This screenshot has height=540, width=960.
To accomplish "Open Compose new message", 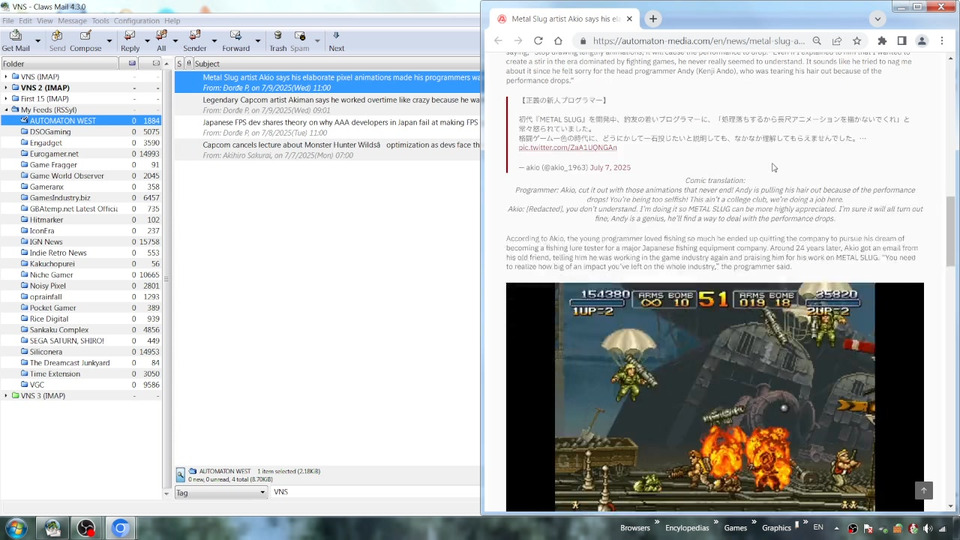I will click(86, 41).
